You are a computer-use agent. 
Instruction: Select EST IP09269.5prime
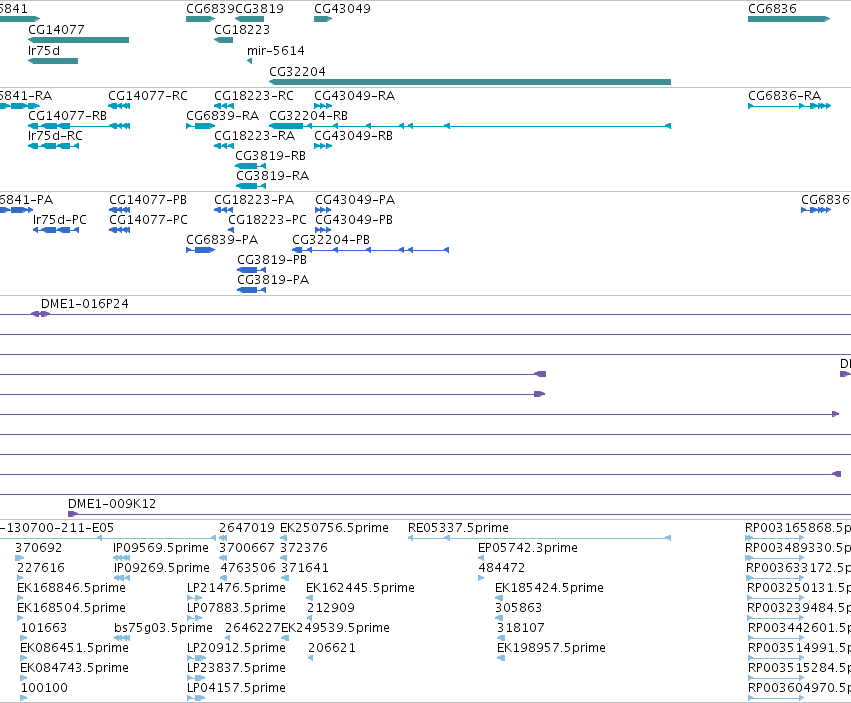click(x=162, y=568)
